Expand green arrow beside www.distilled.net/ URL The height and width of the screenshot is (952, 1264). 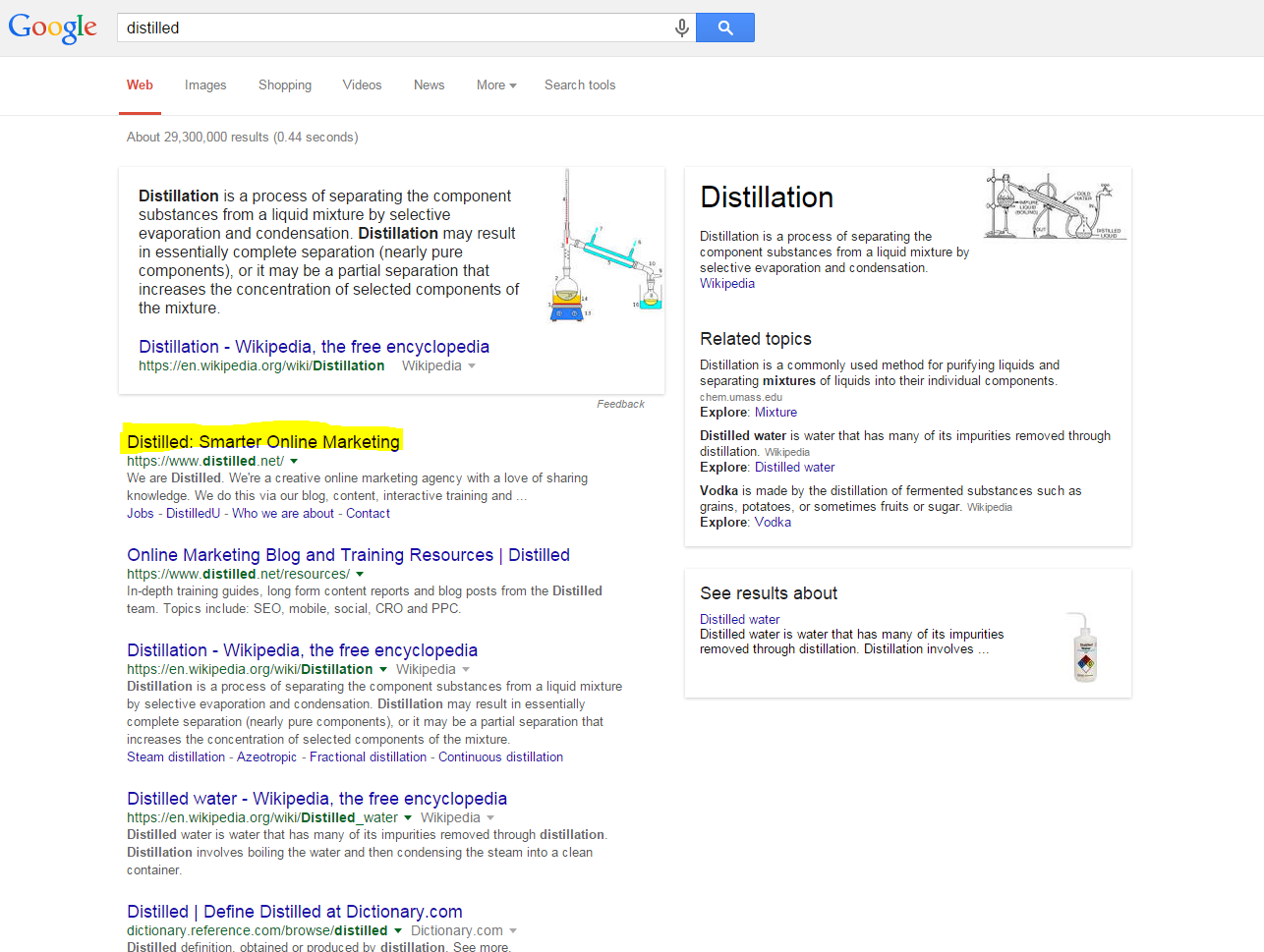pyautogui.click(x=294, y=462)
